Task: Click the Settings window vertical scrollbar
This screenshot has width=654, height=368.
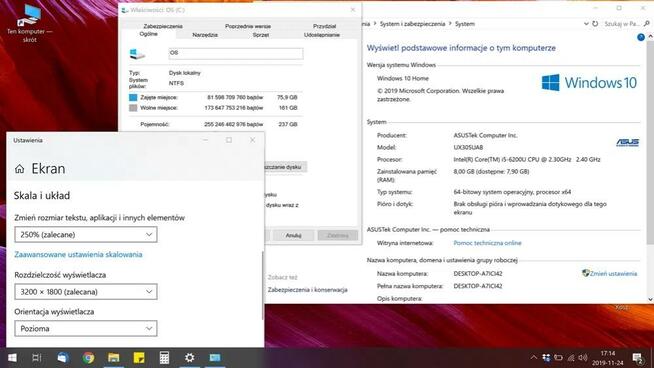Action: click(x=263, y=286)
